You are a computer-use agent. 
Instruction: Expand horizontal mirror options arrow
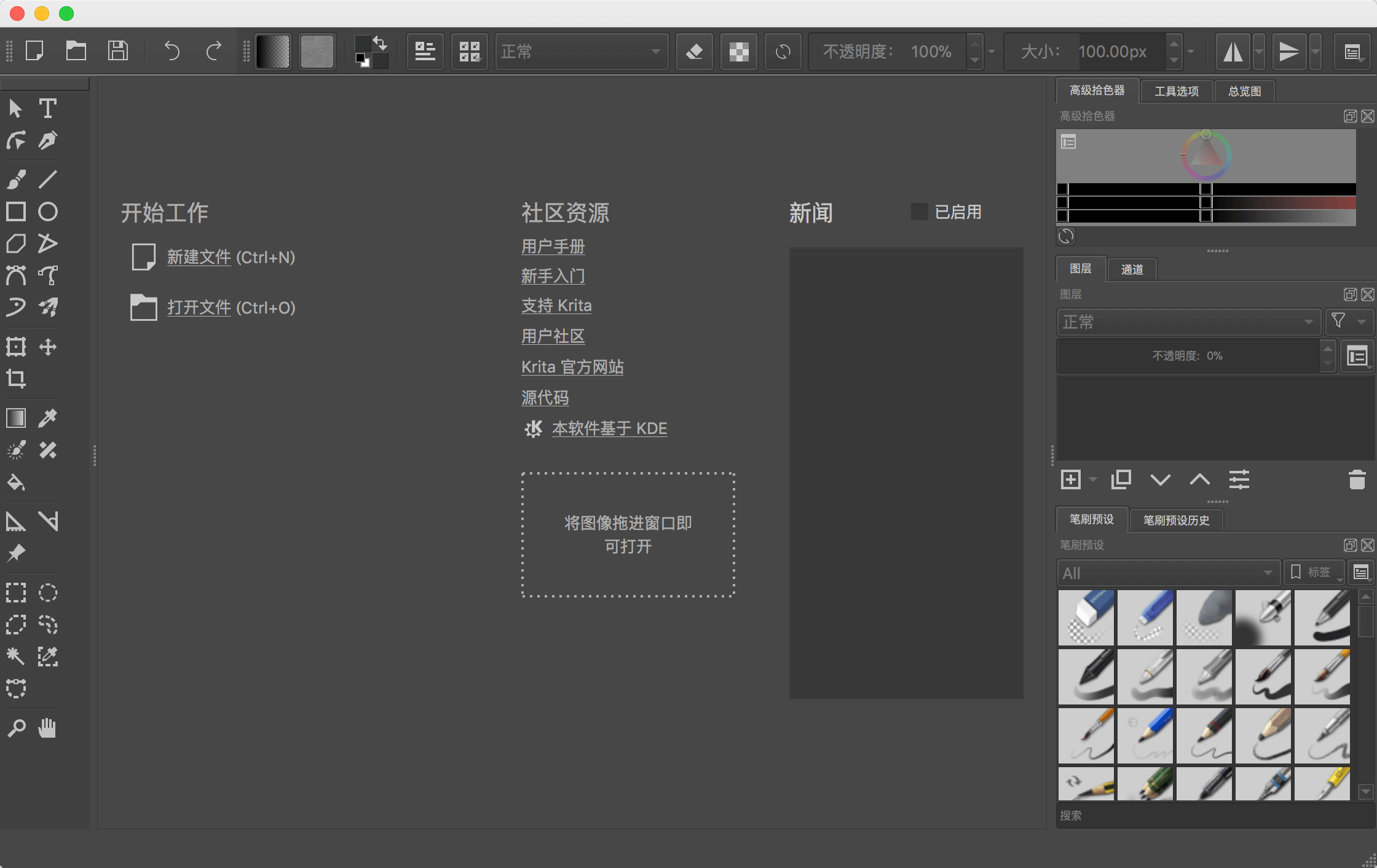(x=1259, y=52)
